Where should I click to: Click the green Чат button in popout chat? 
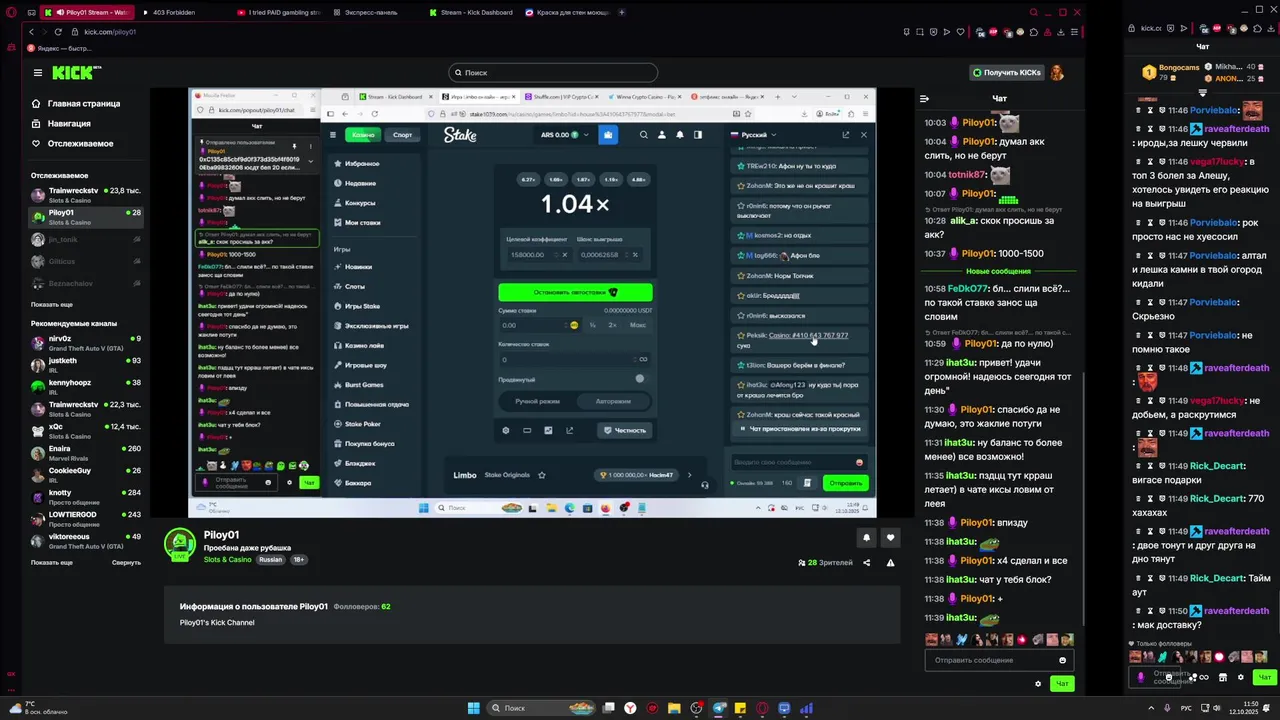point(1265,677)
